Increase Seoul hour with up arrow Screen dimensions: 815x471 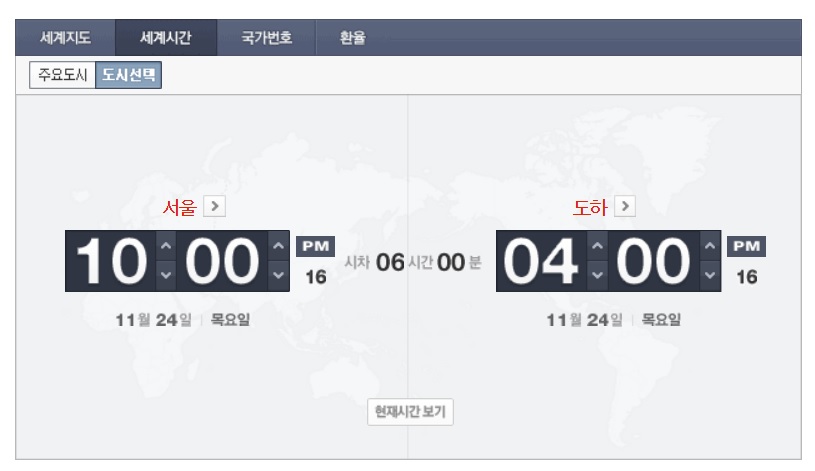click(x=166, y=246)
